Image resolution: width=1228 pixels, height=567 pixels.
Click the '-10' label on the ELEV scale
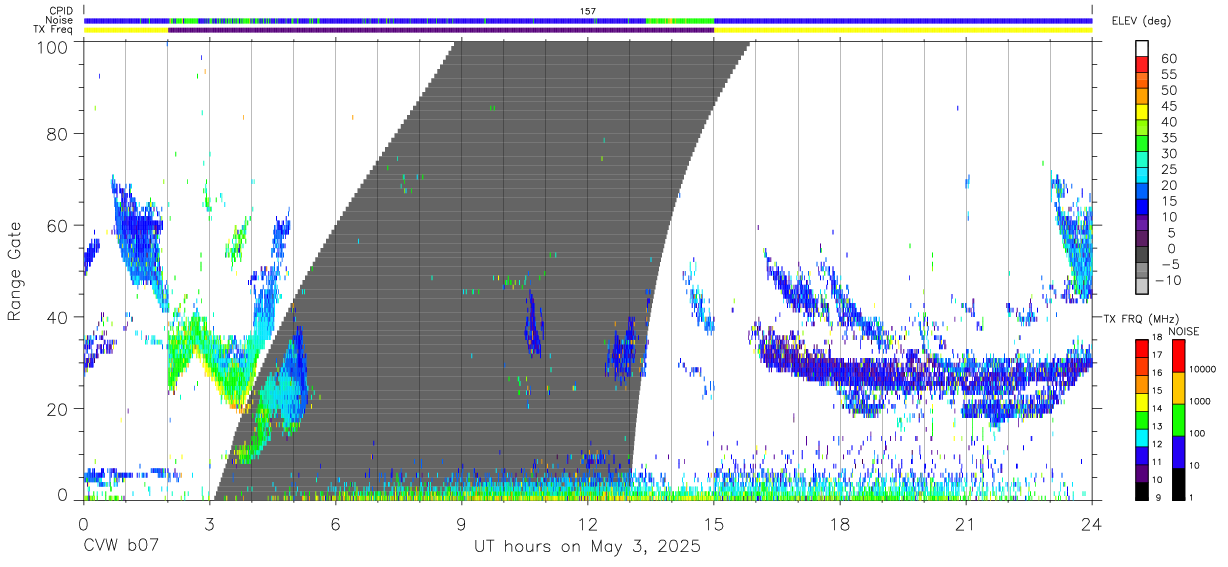[x=1168, y=281]
